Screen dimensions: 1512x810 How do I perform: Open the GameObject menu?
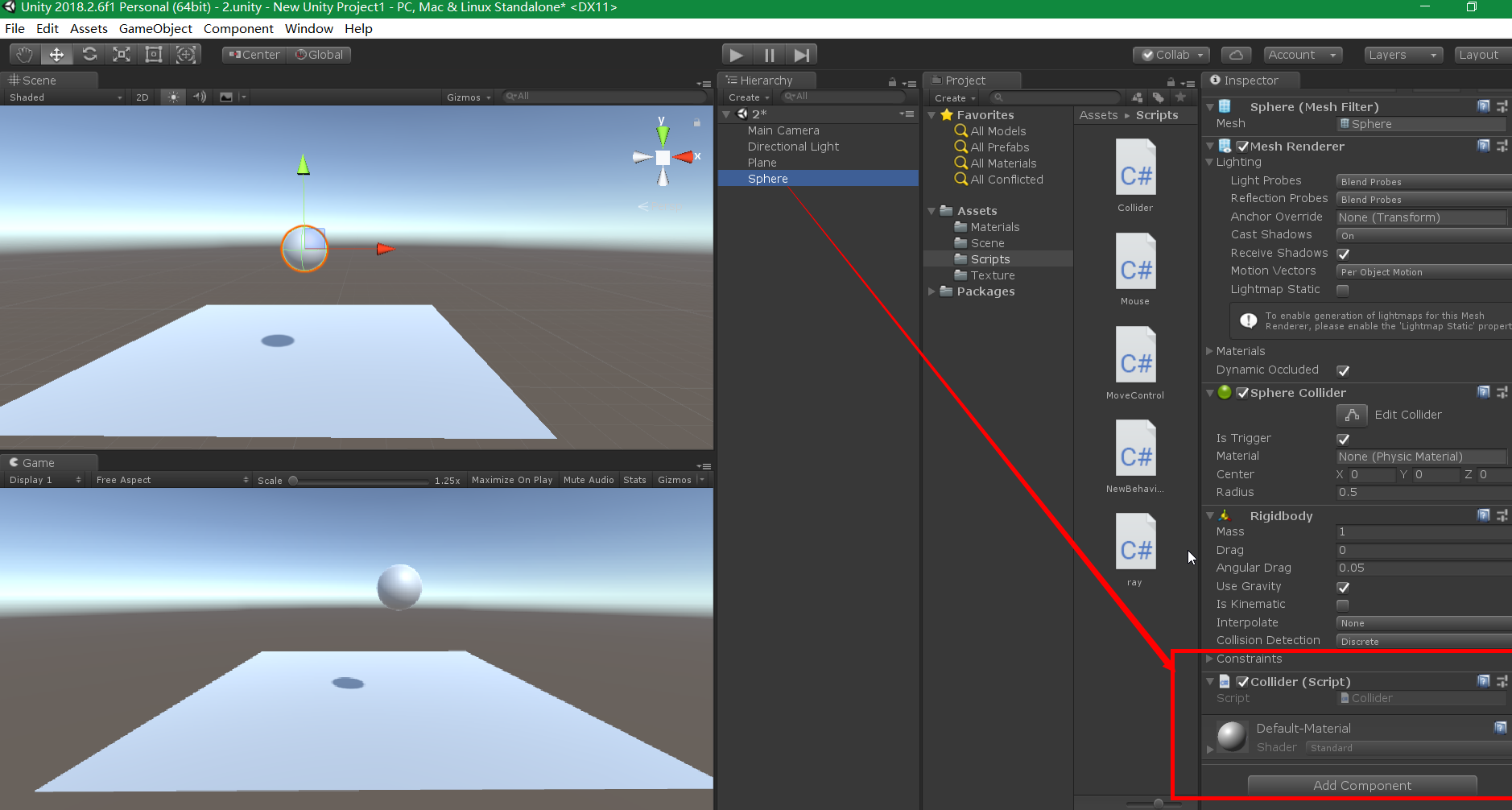pos(155,28)
